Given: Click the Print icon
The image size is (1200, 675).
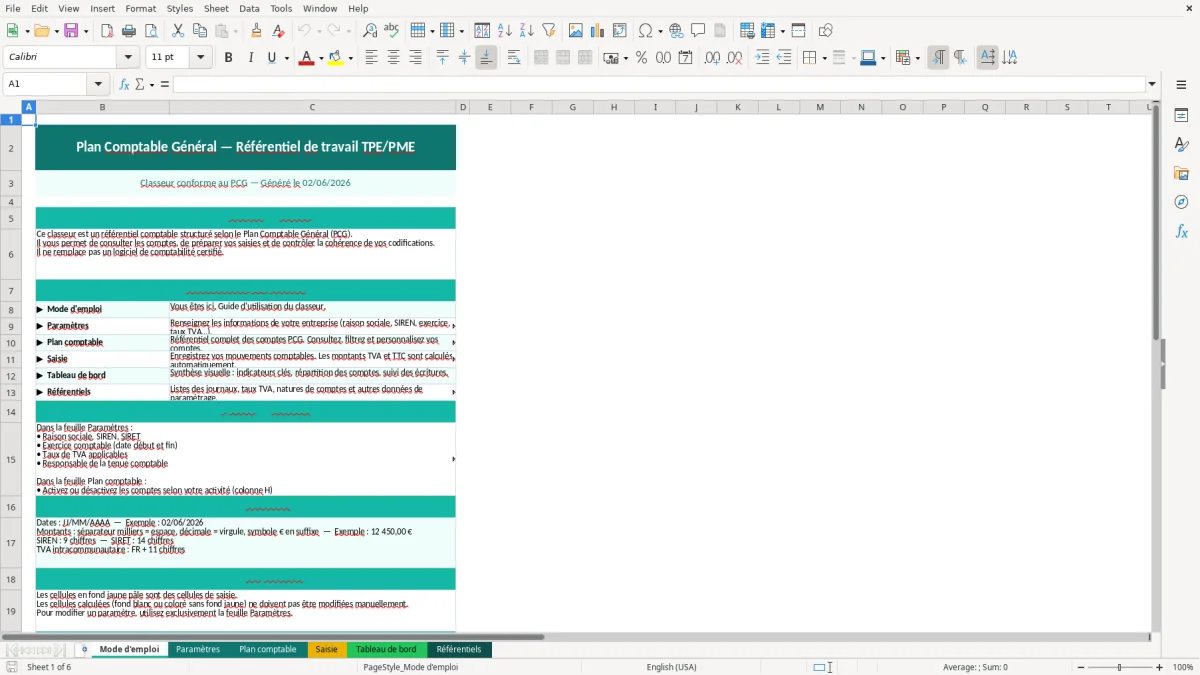Looking at the screenshot, I should click(129, 31).
